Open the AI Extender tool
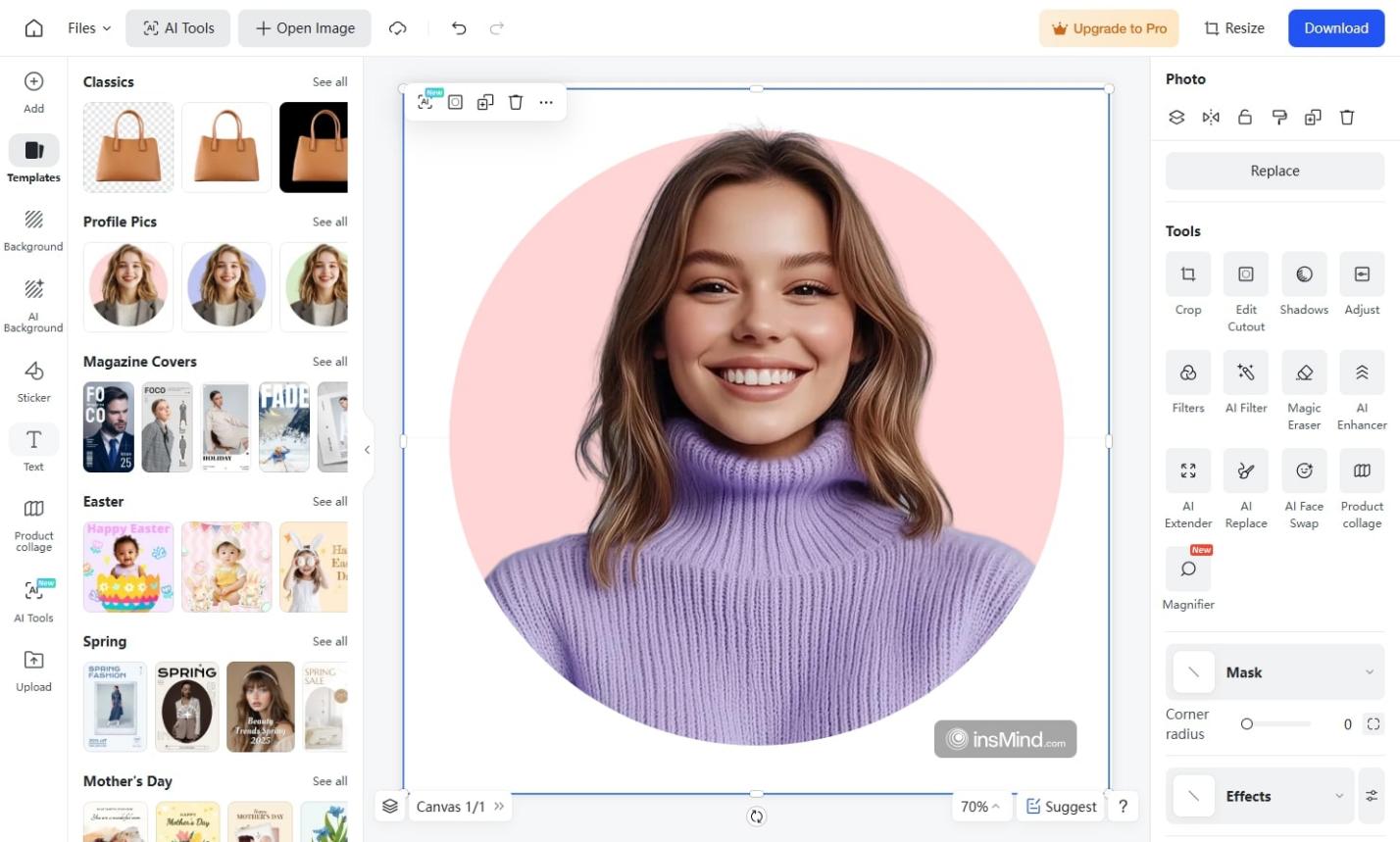1400x842 pixels. tap(1187, 471)
